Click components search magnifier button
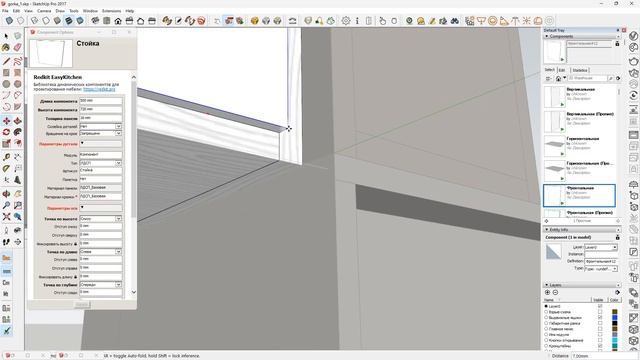The height and width of the screenshot is (360, 640). click(x=611, y=78)
